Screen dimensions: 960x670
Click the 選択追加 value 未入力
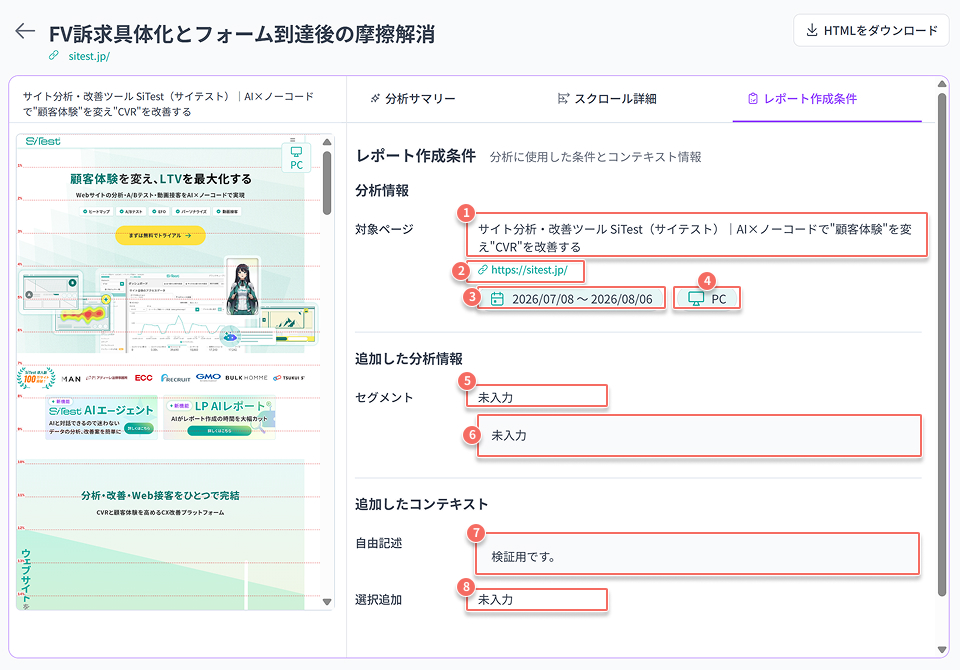(x=495, y=600)
